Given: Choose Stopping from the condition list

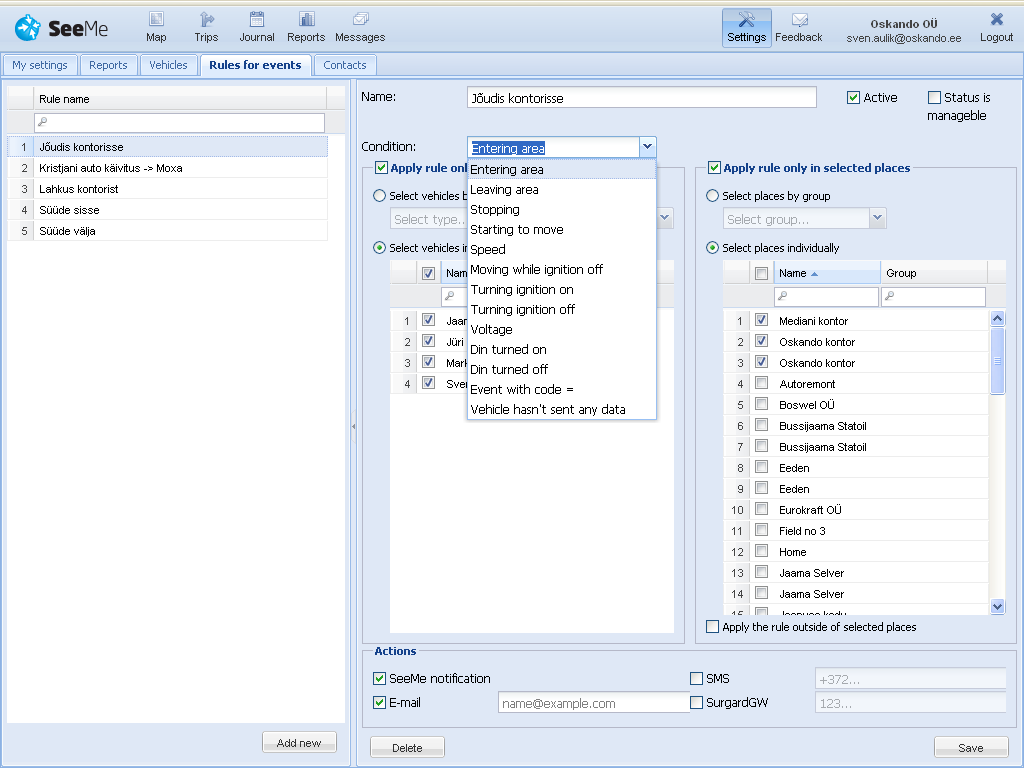Looking at the screenshot, I should point(562,210).
